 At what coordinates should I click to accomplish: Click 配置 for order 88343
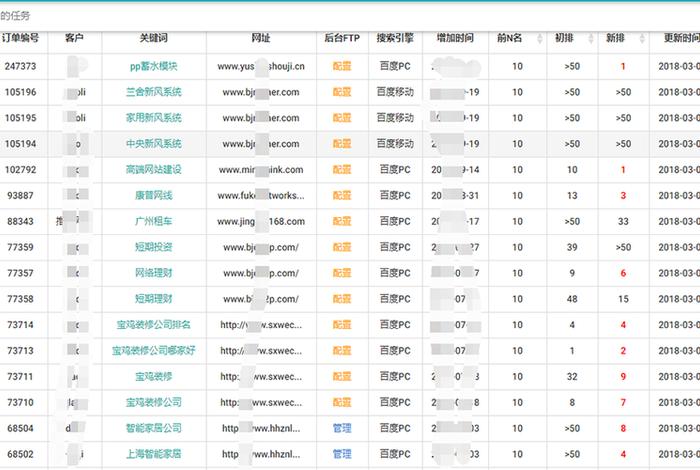(x=342, y=221)
